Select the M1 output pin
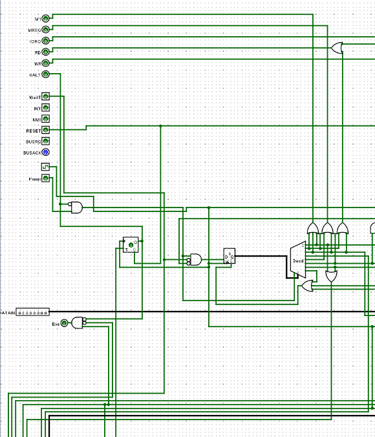The width and height of the screenshot is (375, 437). pyautogui.click(x=46, y=18)
